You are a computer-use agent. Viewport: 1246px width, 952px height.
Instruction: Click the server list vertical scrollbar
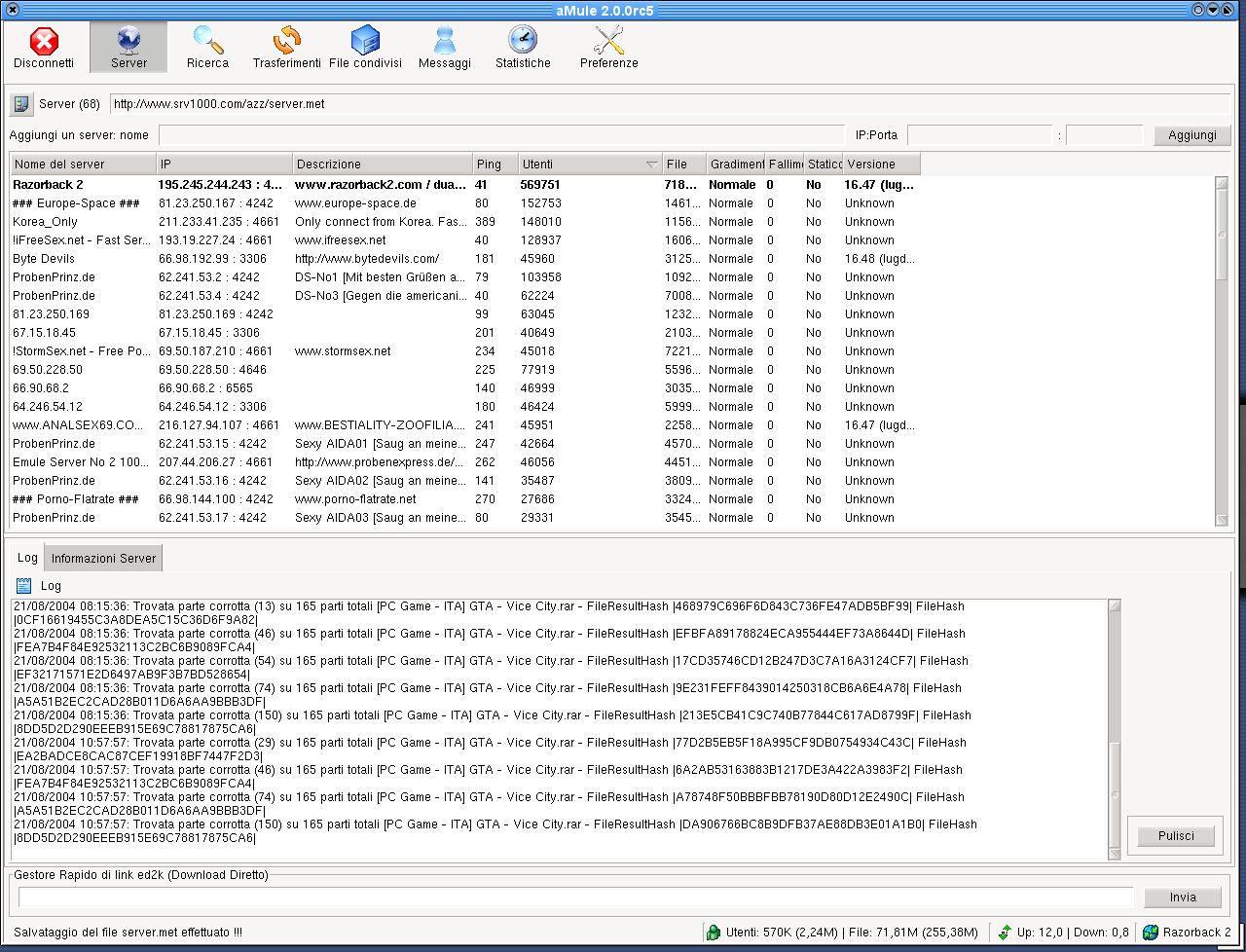[x=1223, y=350]
